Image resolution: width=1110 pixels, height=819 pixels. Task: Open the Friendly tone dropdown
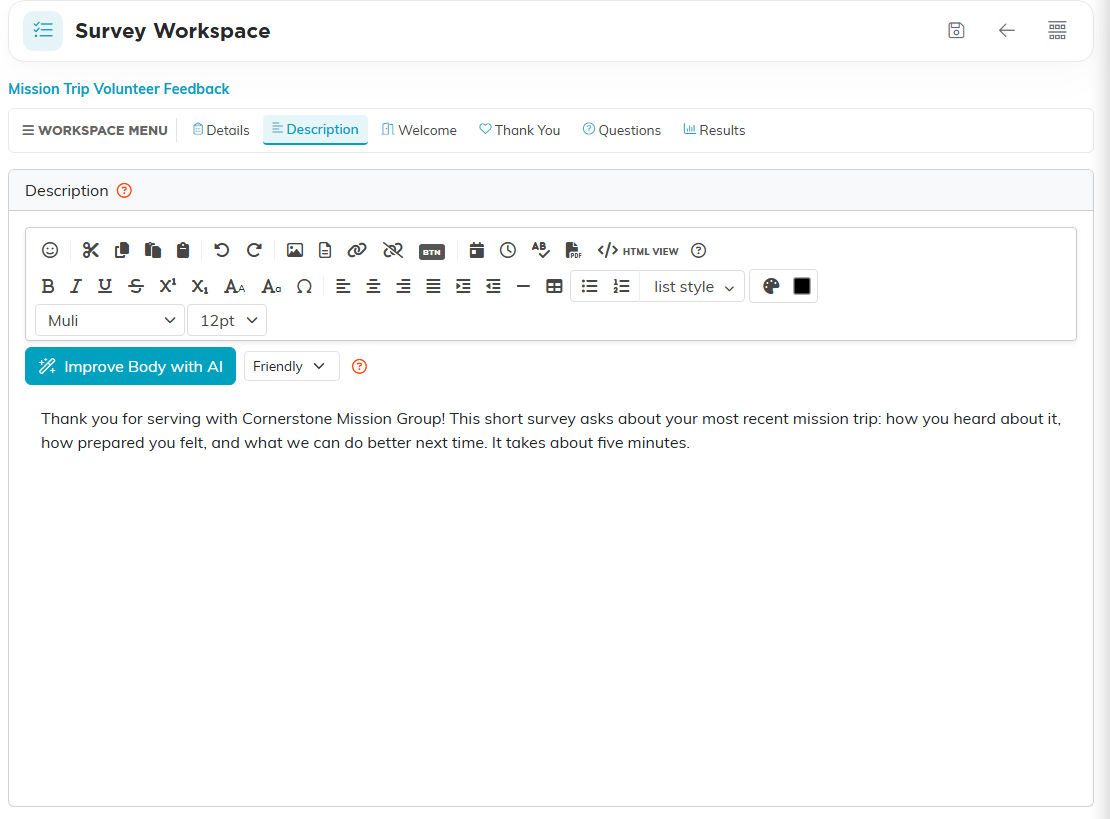[292, 366]
